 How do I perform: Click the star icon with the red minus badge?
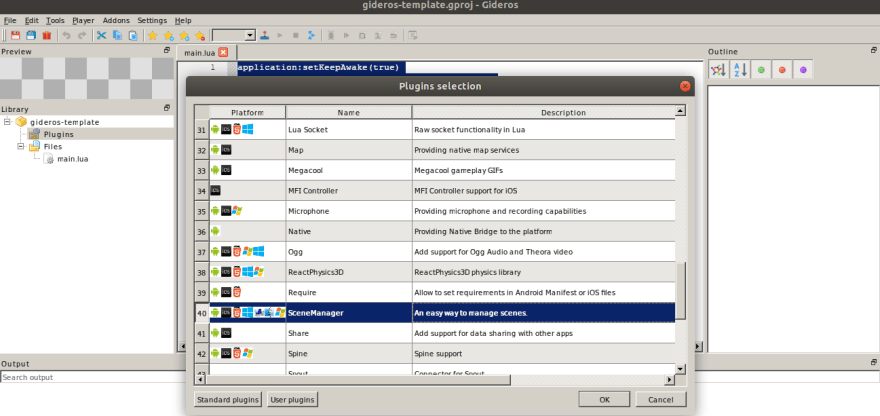click(x=200, y=35)
